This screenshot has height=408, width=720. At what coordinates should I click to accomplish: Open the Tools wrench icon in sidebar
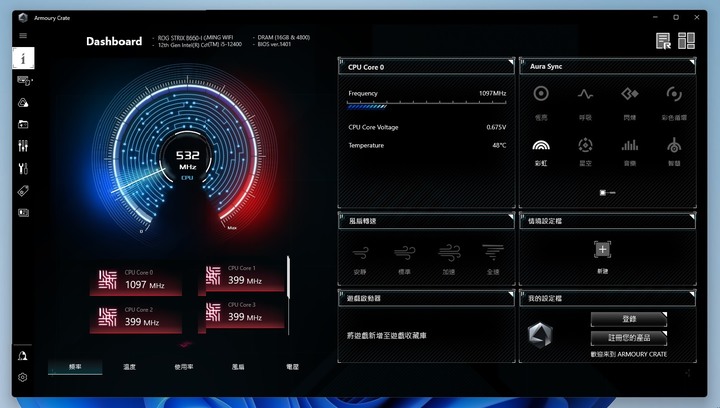tap(23, 168)
